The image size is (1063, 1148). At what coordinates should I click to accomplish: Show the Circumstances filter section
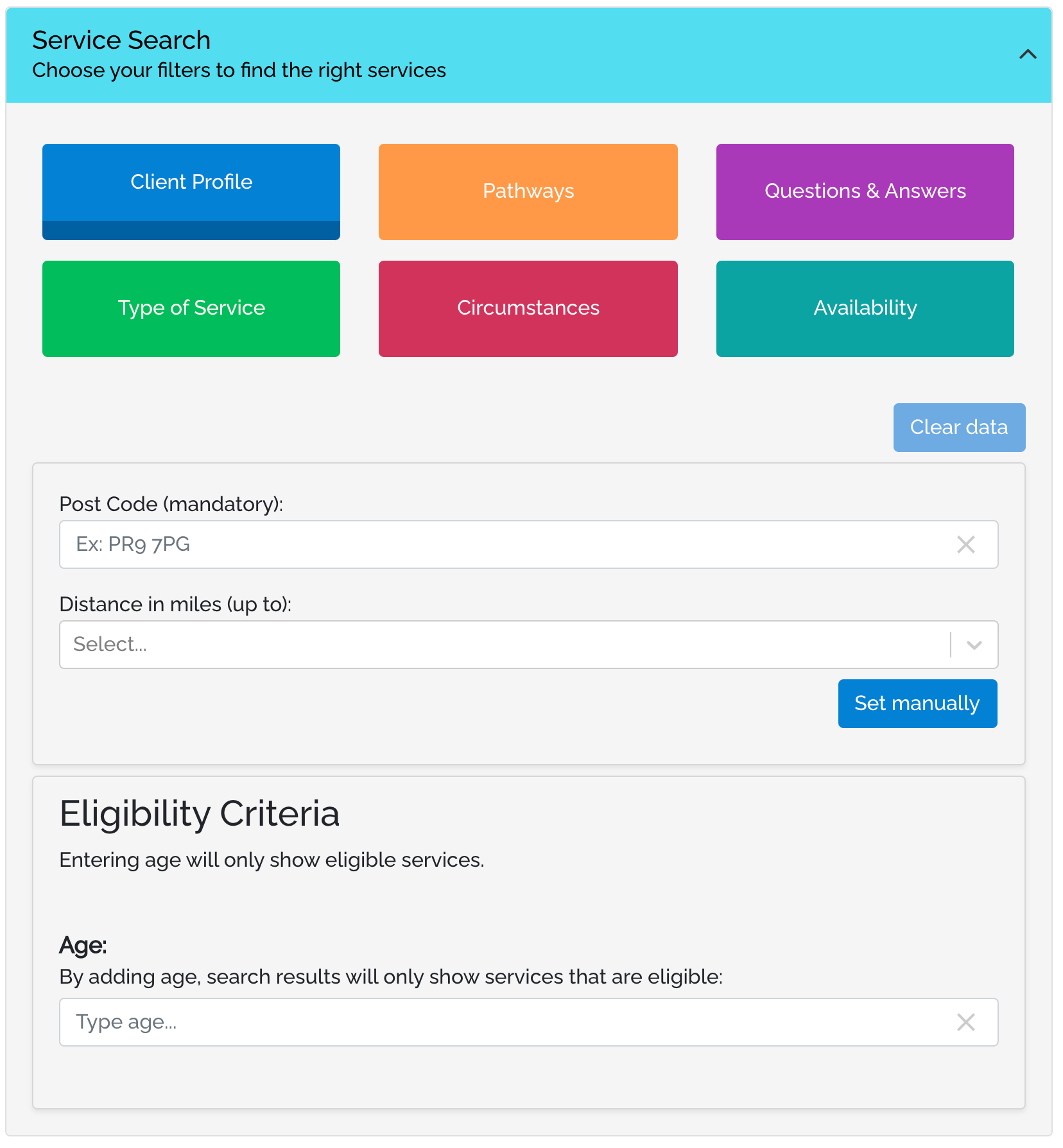pos(528,308)
